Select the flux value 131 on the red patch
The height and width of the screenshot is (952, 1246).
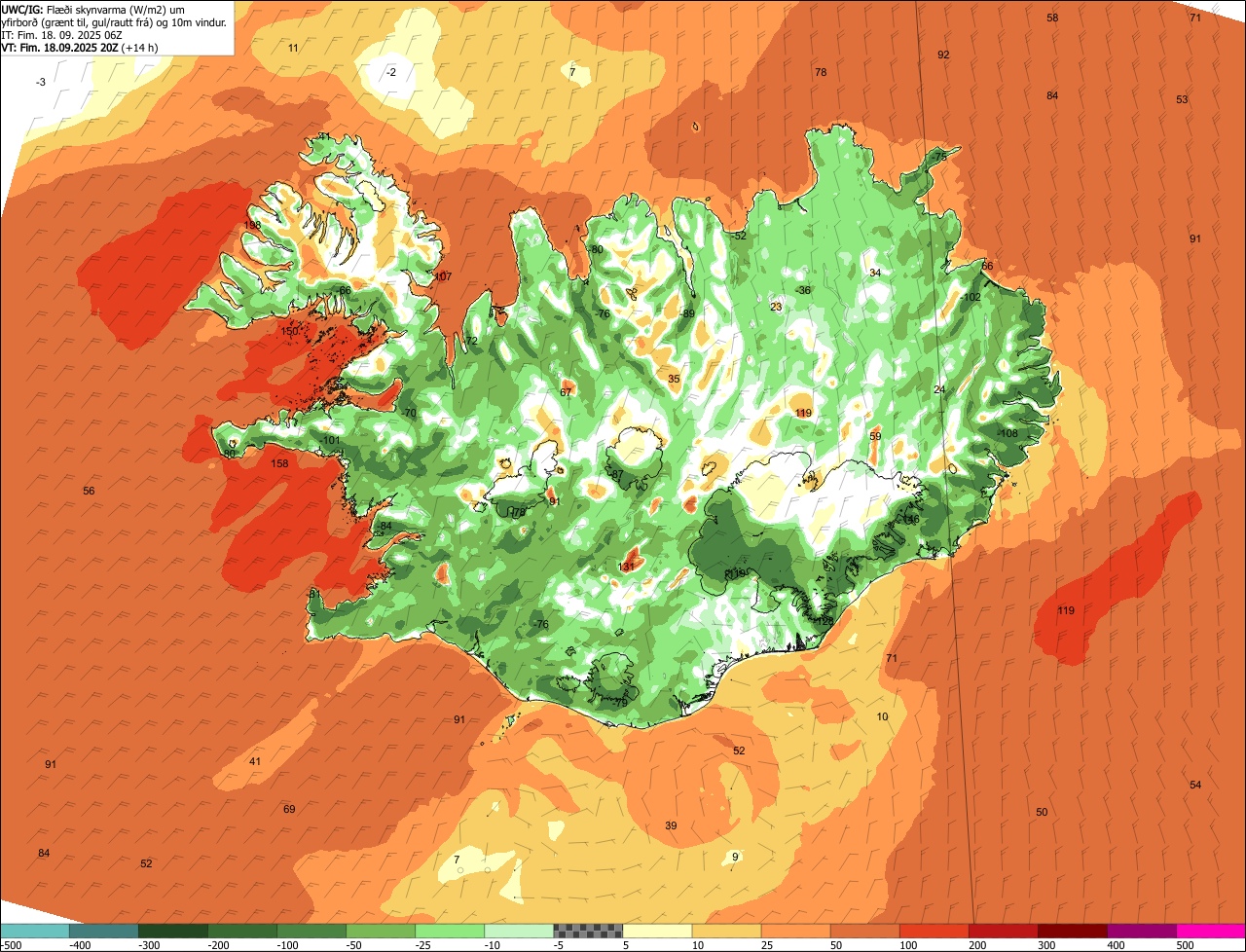[627, 567]
